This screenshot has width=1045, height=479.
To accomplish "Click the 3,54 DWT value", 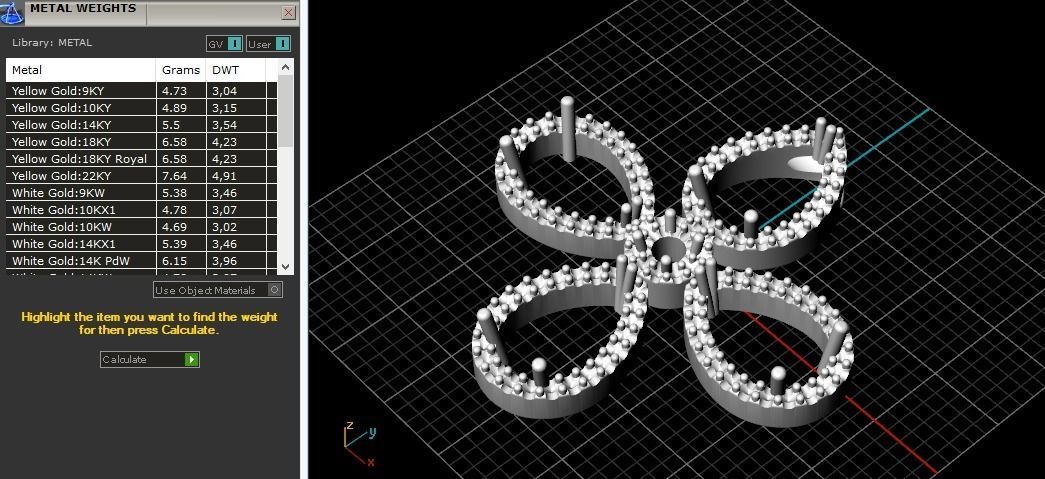I will click(225, 125).
